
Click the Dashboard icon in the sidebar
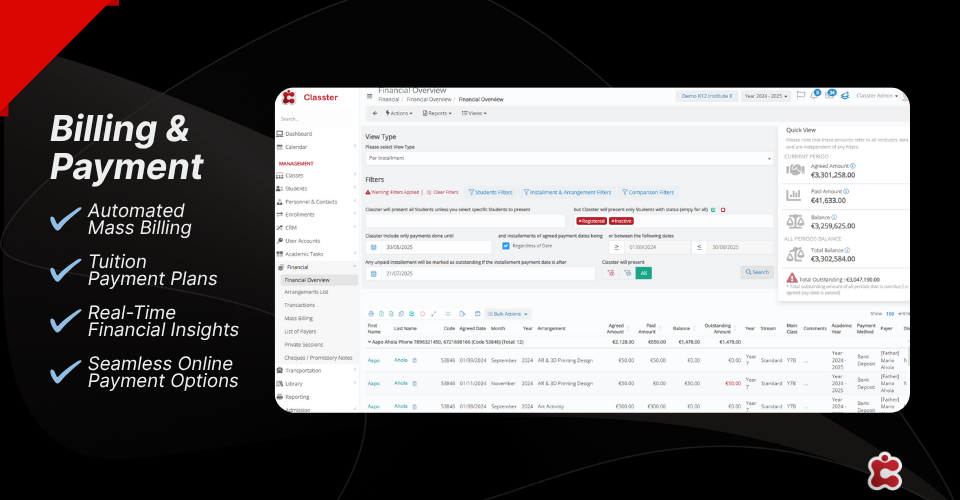280,134
